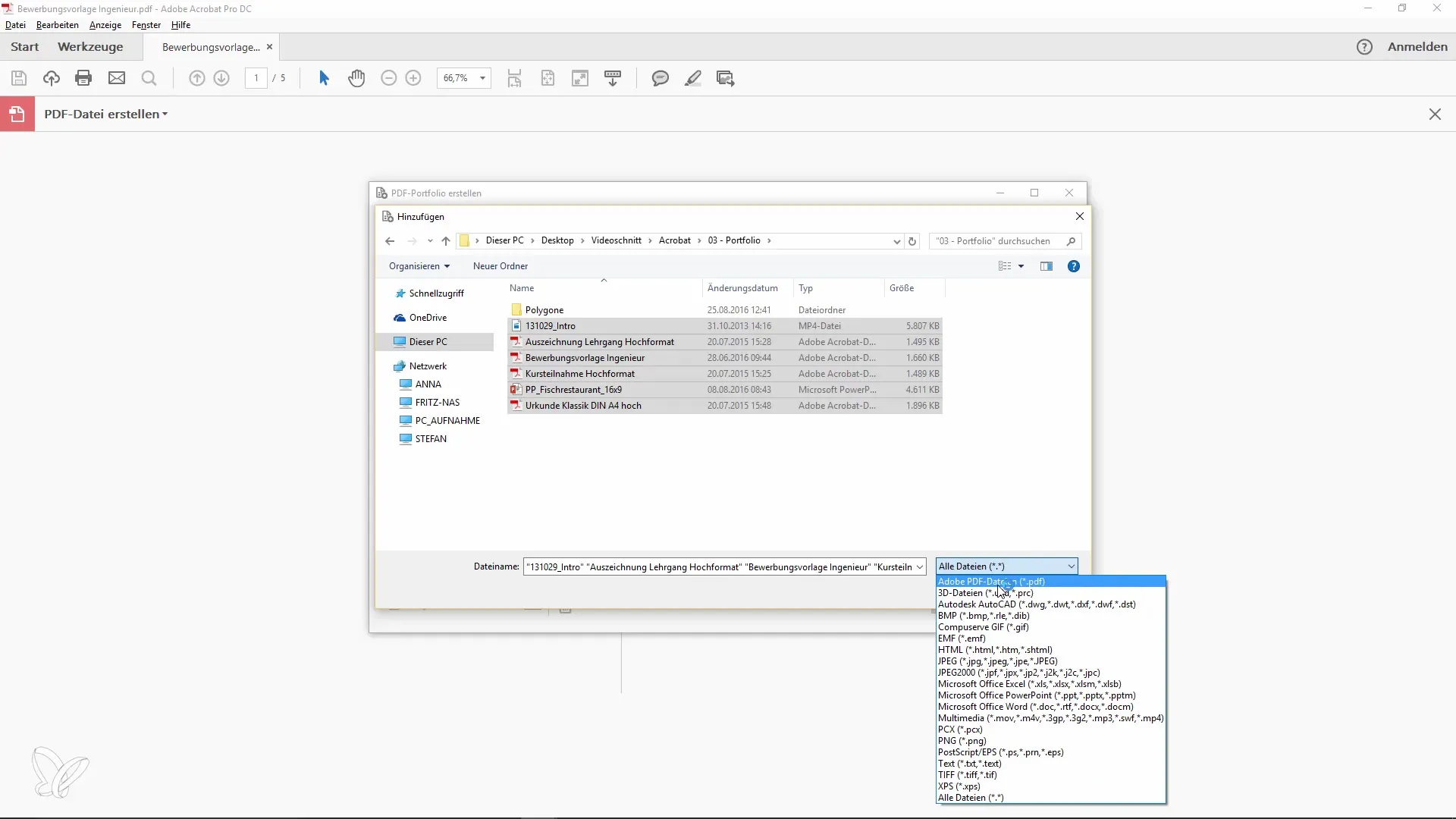Select the Hand pan tool

pyautogui.click(x=356, y=78)
